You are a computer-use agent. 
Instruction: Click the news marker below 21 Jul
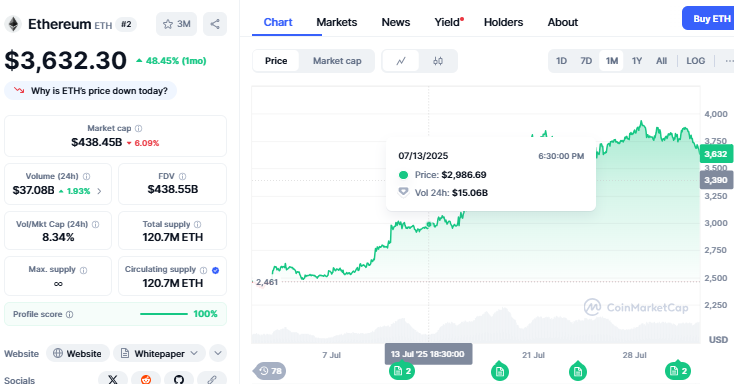[x=499, y=371]
